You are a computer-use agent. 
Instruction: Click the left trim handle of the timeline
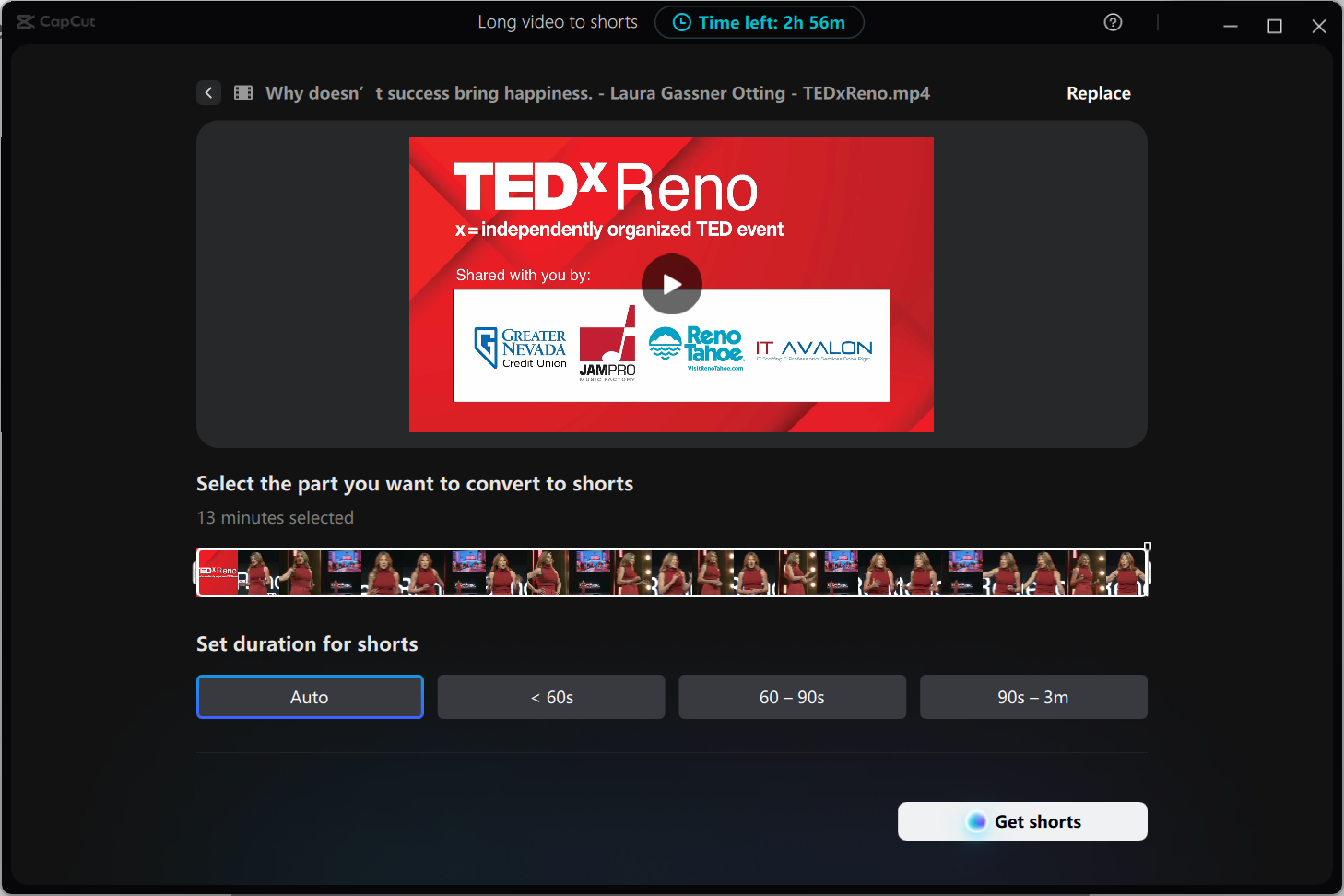[x=197, y=572]
